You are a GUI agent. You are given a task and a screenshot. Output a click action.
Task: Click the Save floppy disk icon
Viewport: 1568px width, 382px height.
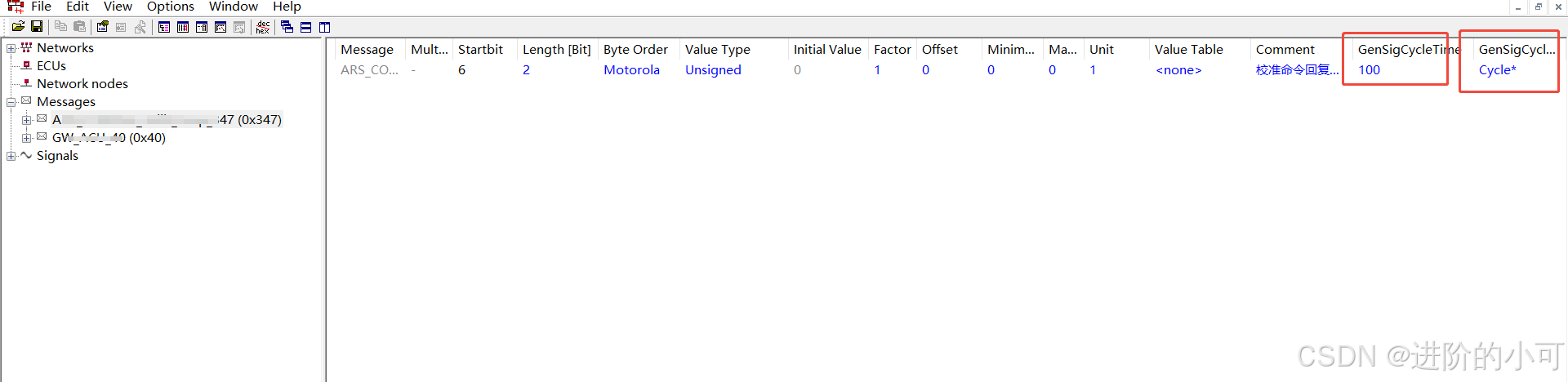37,26
